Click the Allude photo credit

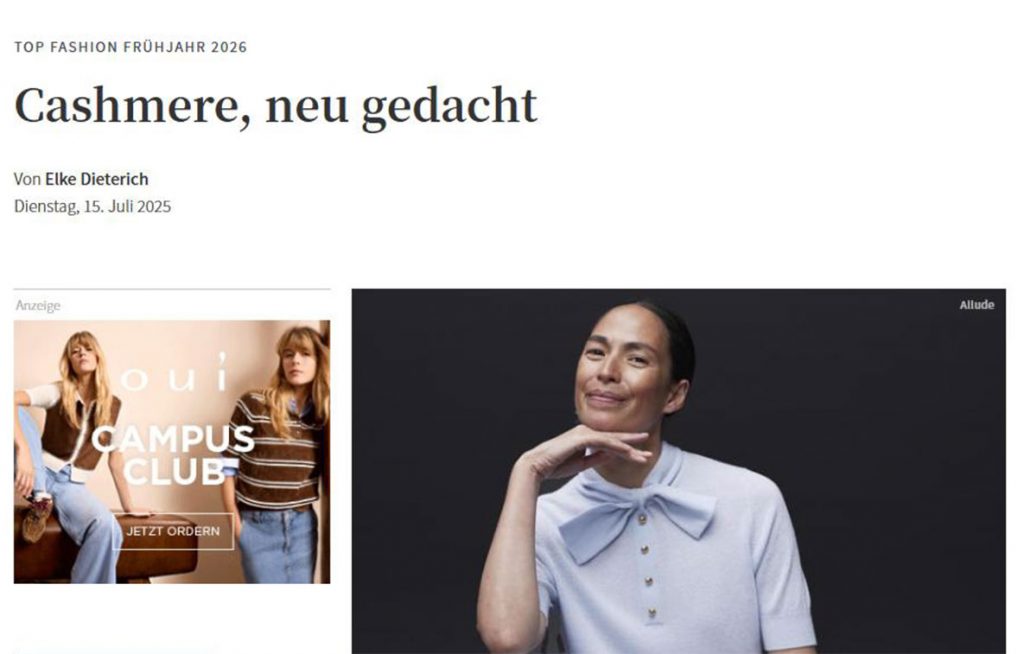(x=976, y=305)
